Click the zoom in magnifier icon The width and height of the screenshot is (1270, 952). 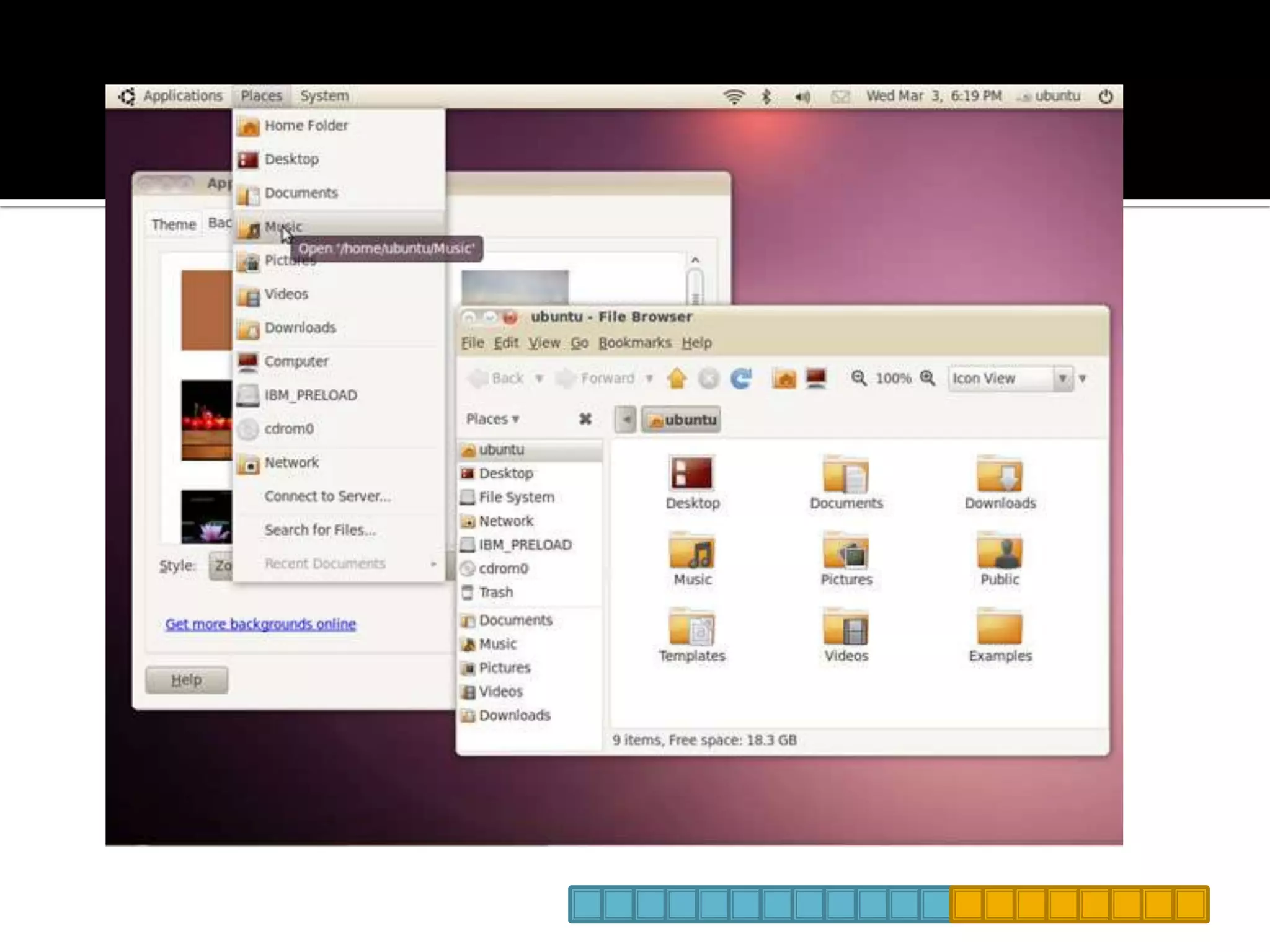928,378
